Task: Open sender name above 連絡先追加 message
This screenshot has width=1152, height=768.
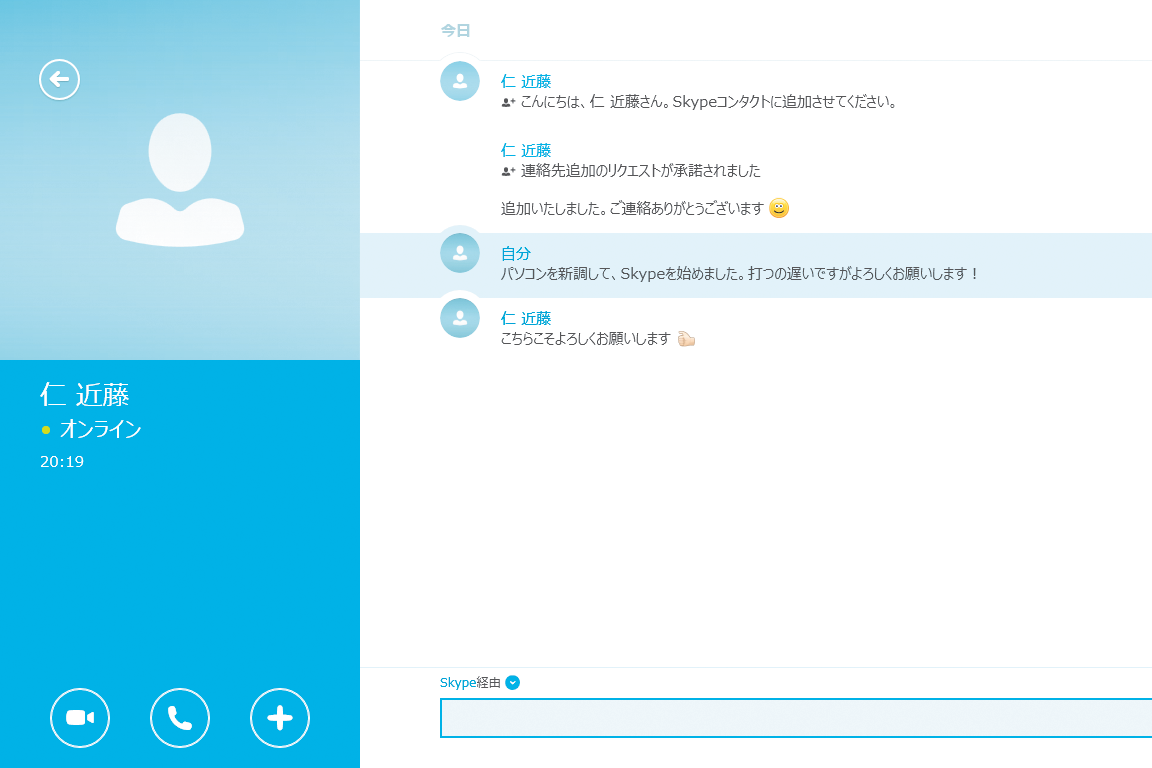Action: coord(526,151)
